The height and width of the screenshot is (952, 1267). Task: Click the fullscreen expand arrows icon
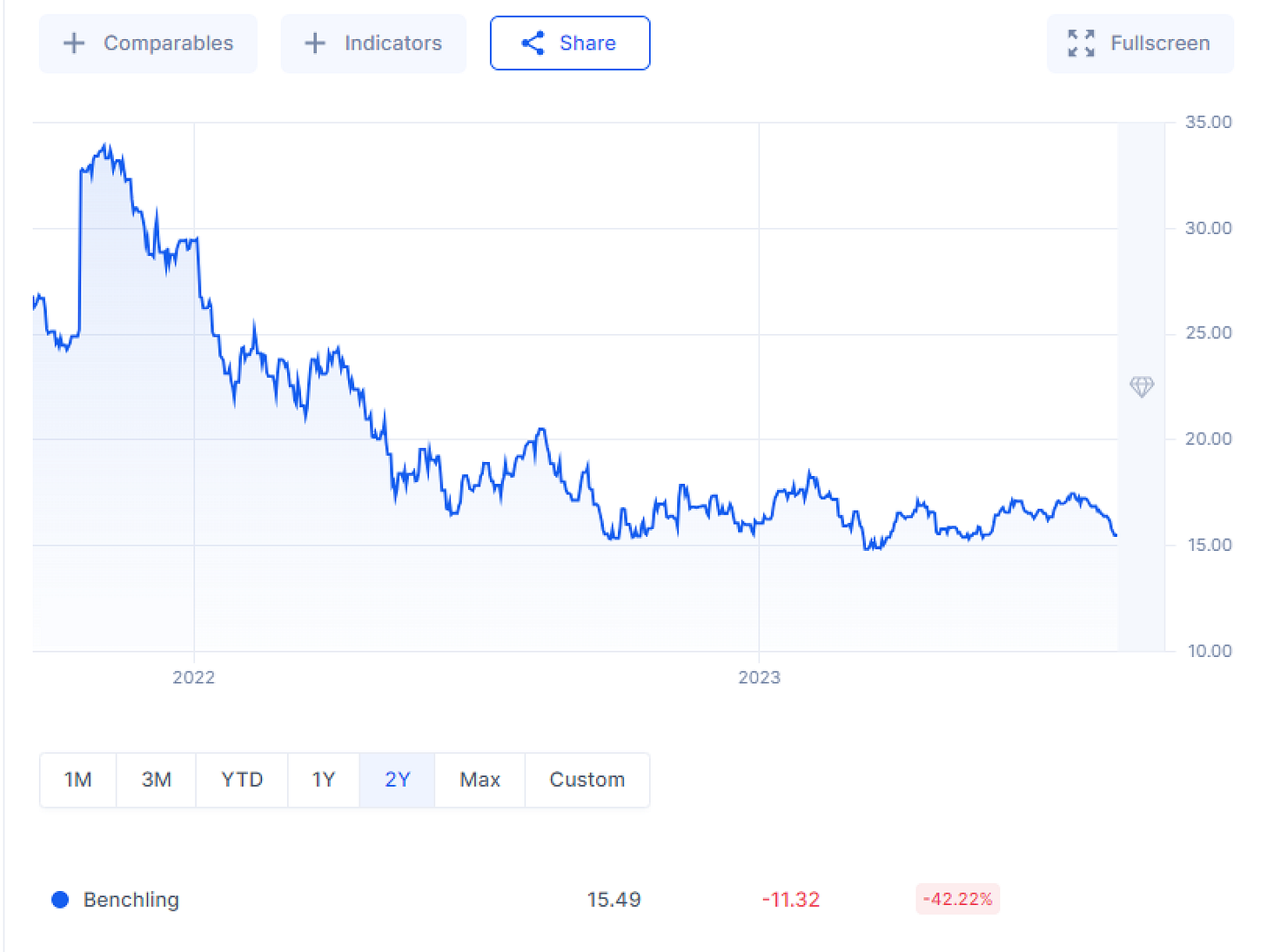(1081, 44)
